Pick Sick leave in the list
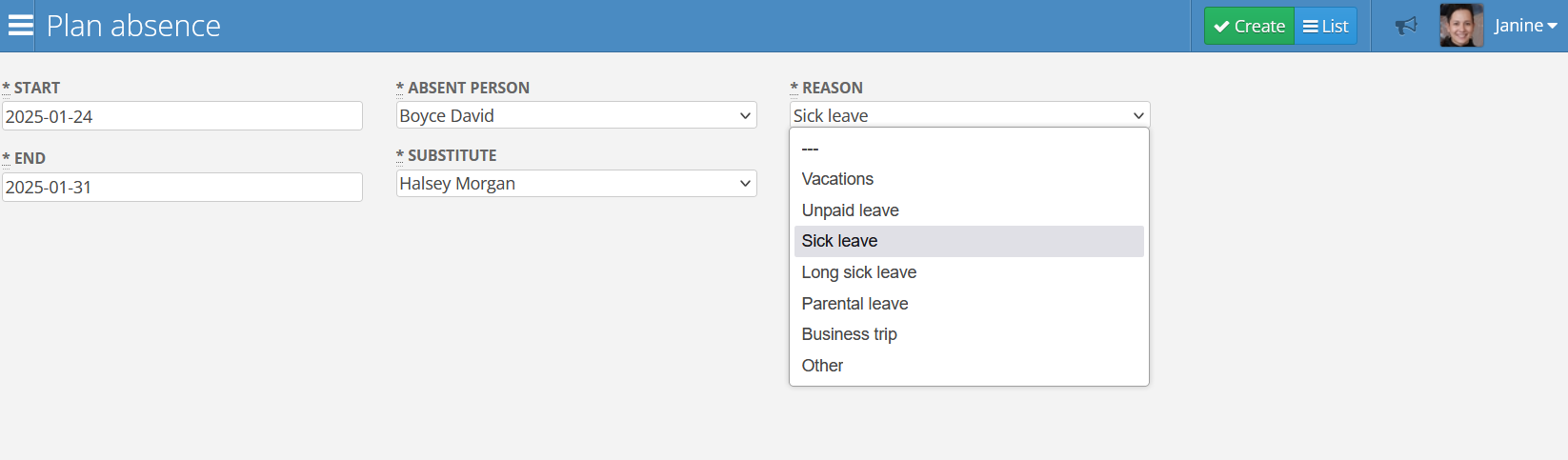Viewport: 1568px width, 460px height. (x=969, y=241)
